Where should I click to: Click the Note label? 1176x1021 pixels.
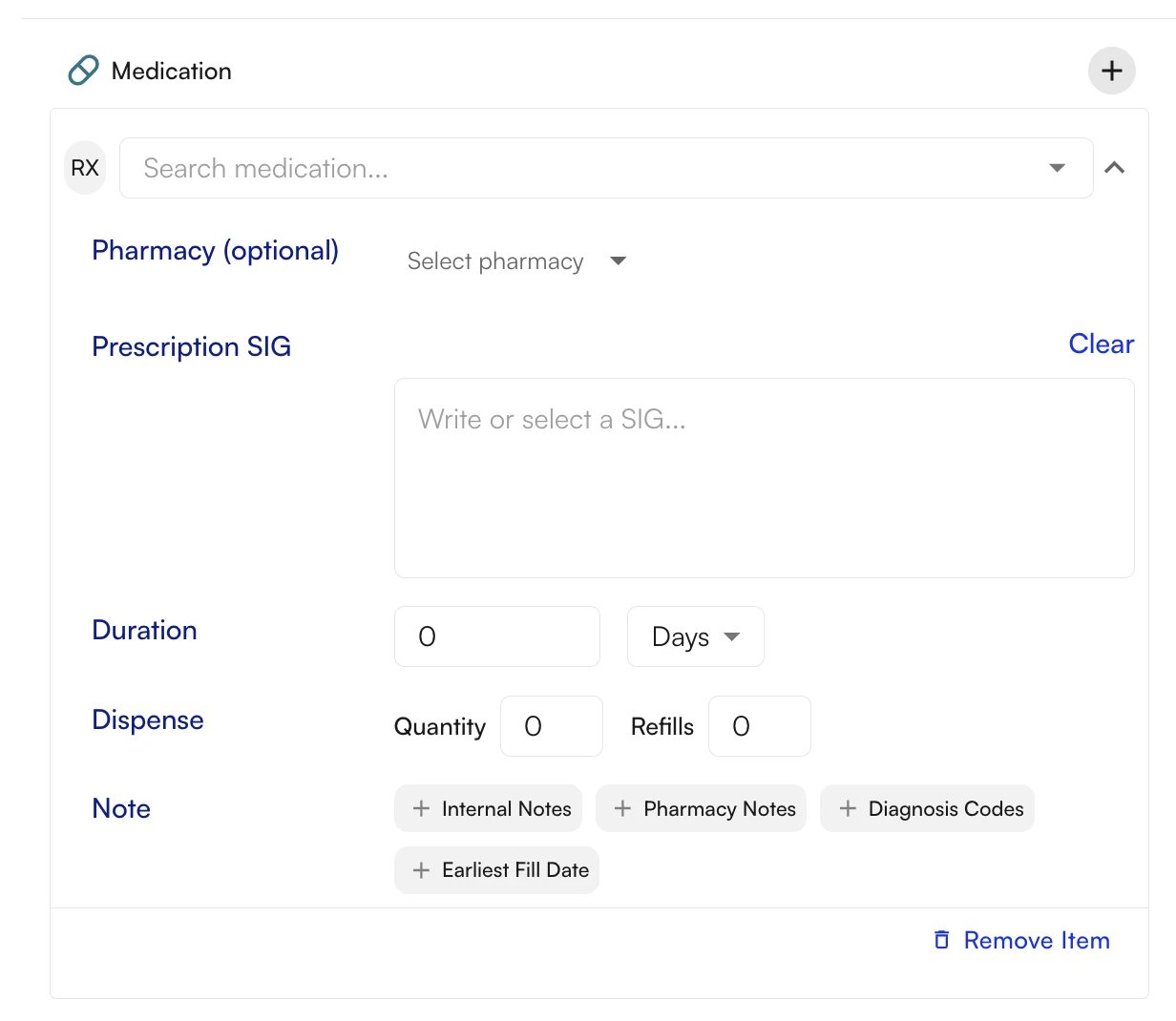coord(121,809)
